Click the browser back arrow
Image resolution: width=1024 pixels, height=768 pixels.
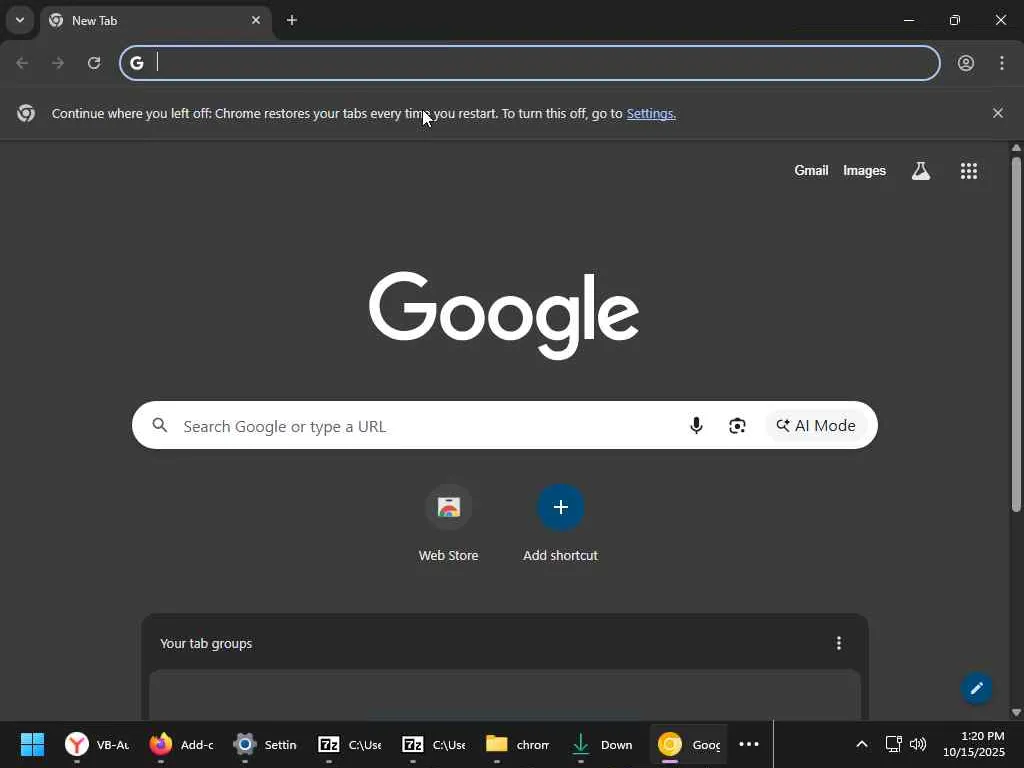pos(22,63)
